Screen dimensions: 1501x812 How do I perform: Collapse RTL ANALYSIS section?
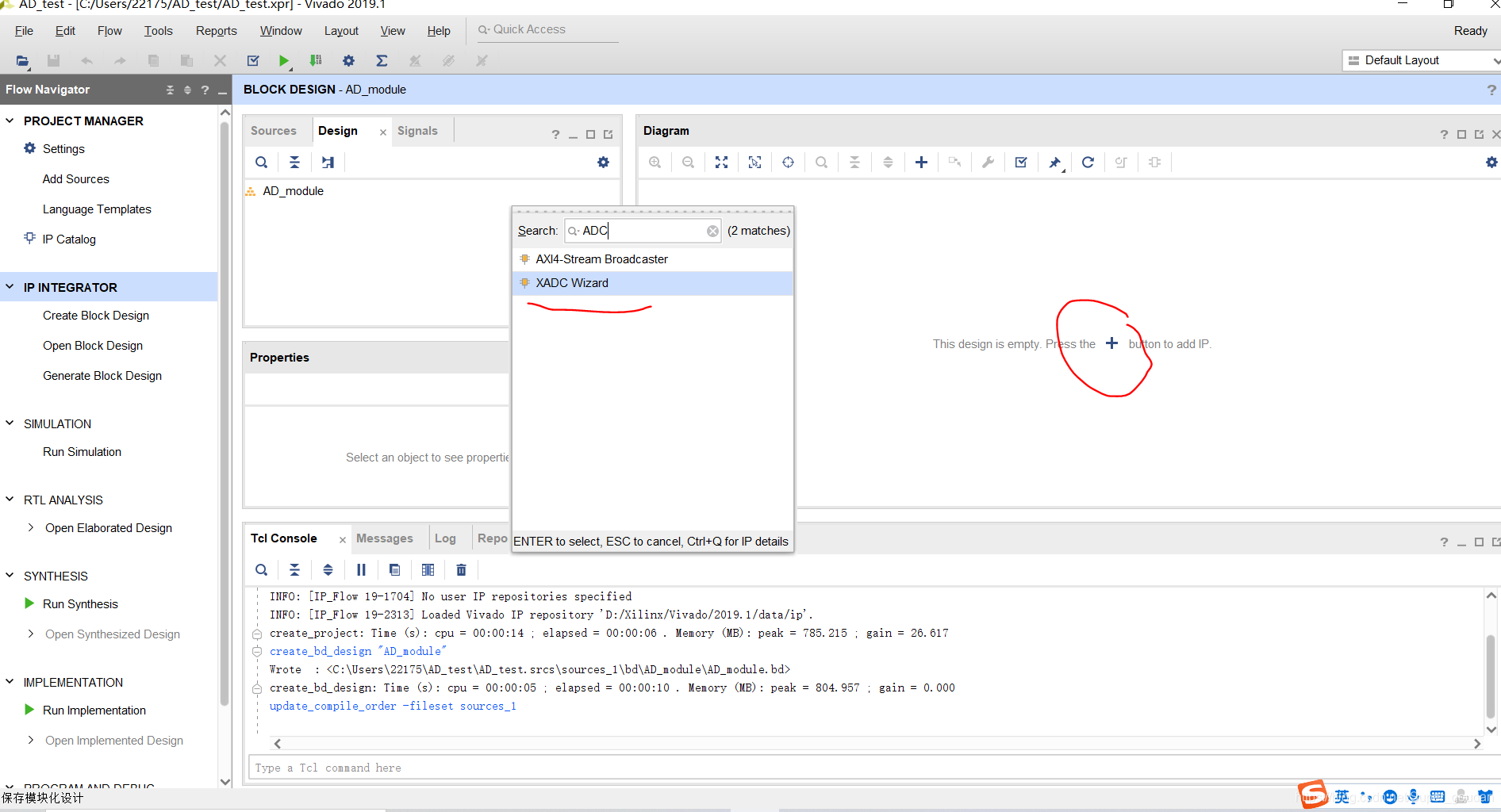click(x=10, y=500)
